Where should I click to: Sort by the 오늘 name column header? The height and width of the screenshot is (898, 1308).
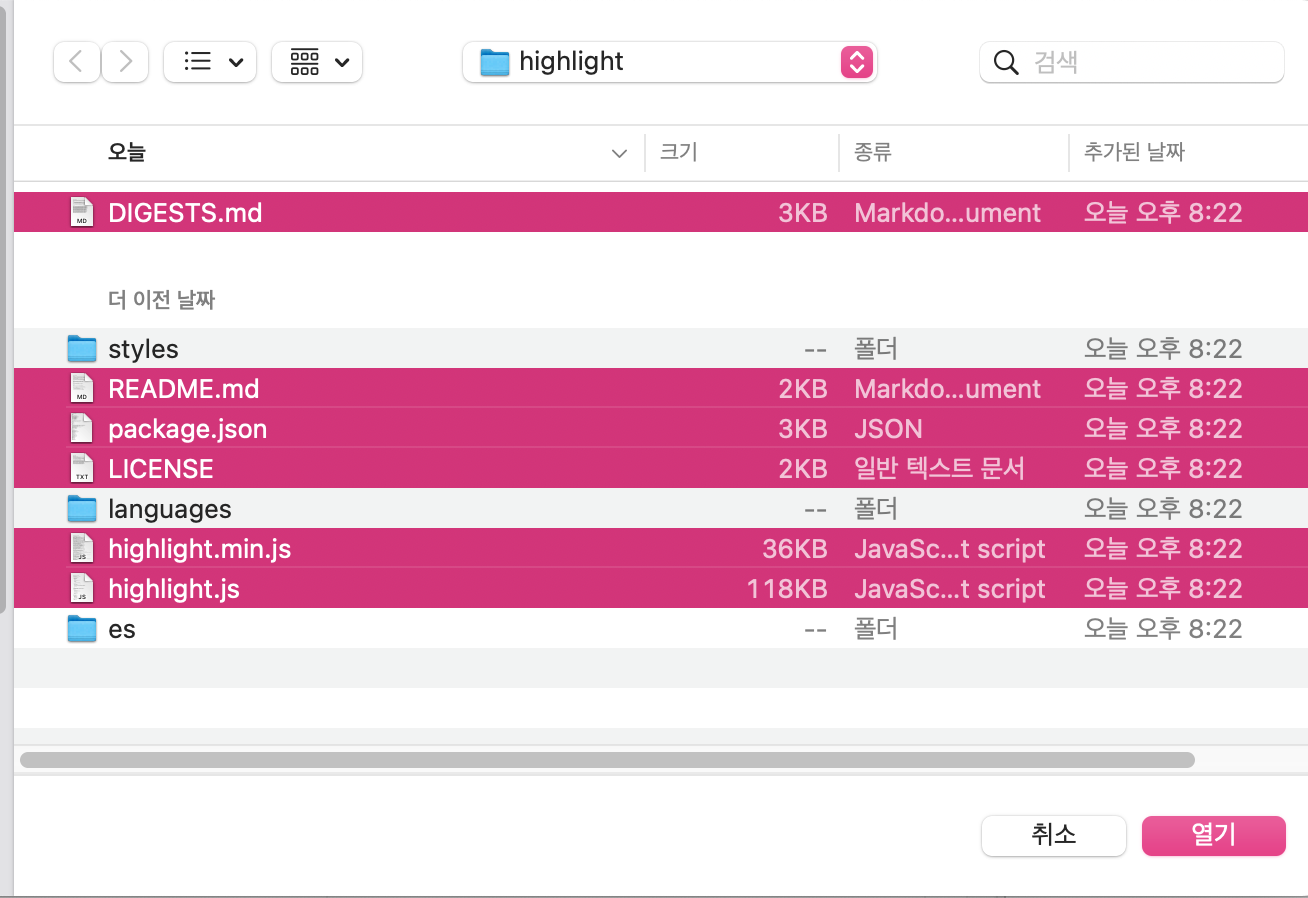click(x=127, y=153)
